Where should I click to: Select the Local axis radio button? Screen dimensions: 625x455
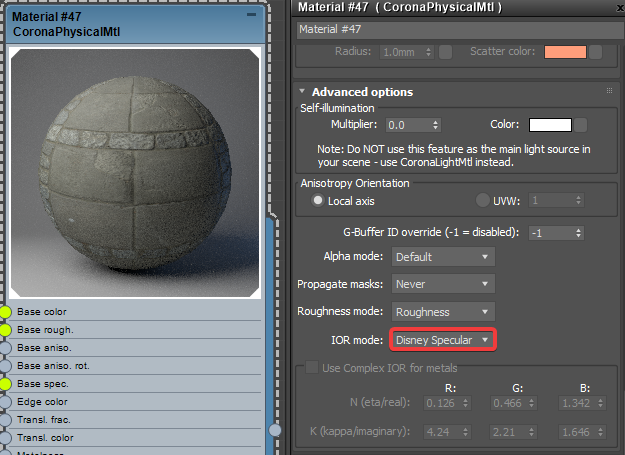tap(318, 200)
